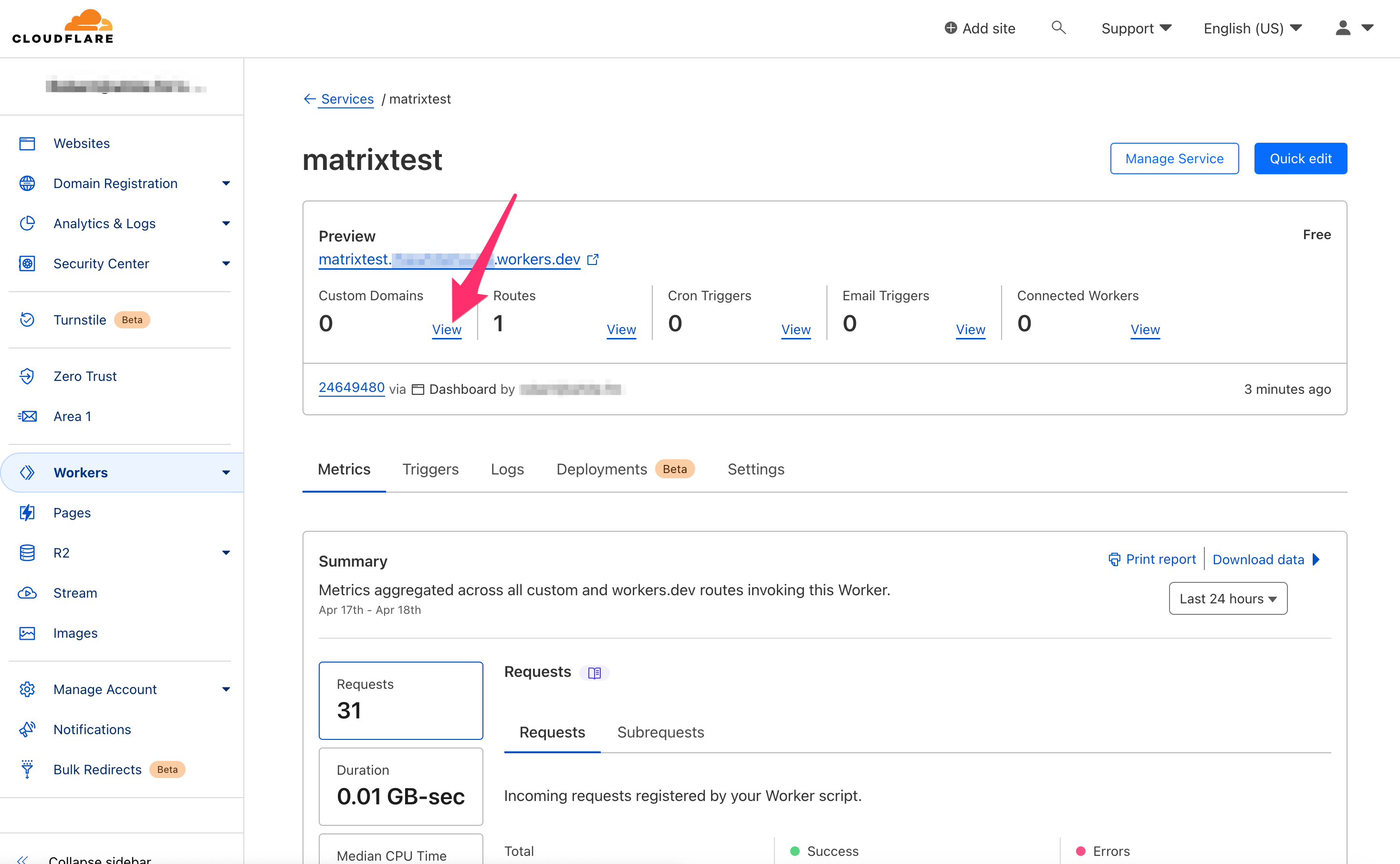Click the Turnstile icon in sidebar
Image resolution: width=1400 pixels, height=864 pixels.
click(27, 319)
